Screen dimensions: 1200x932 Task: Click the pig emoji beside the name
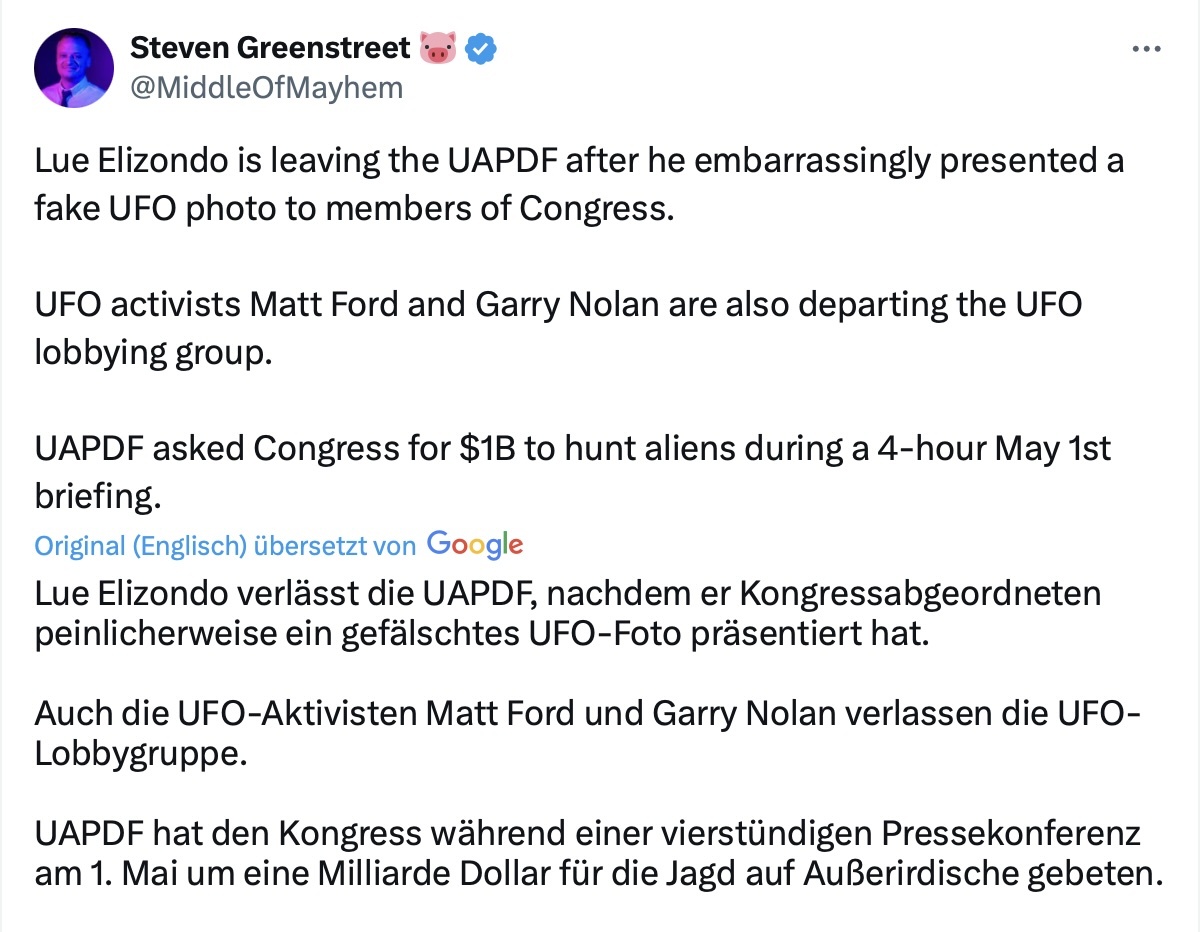click(x=438, y=47)
